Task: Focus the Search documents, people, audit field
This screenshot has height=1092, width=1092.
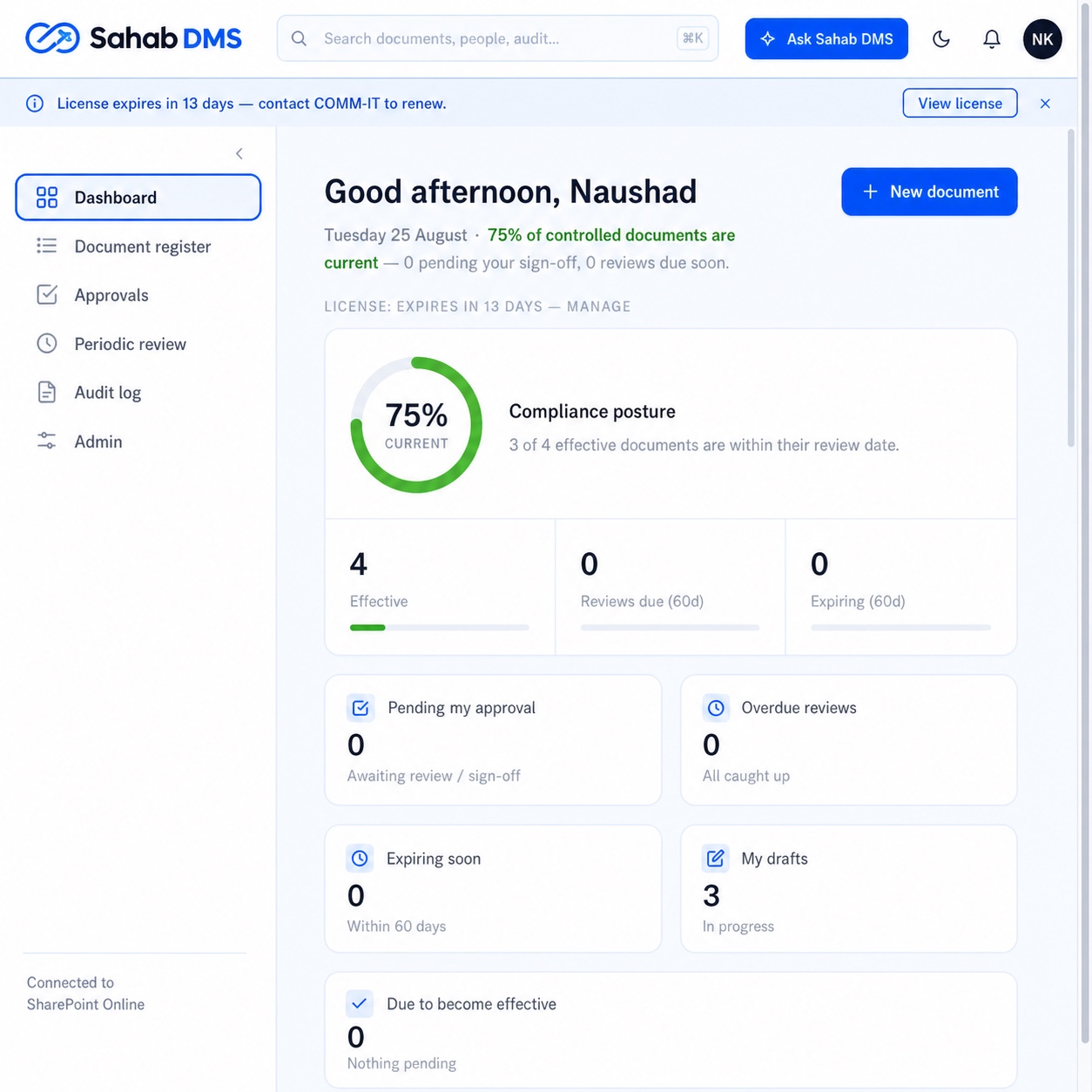Action: pos(497,38)
